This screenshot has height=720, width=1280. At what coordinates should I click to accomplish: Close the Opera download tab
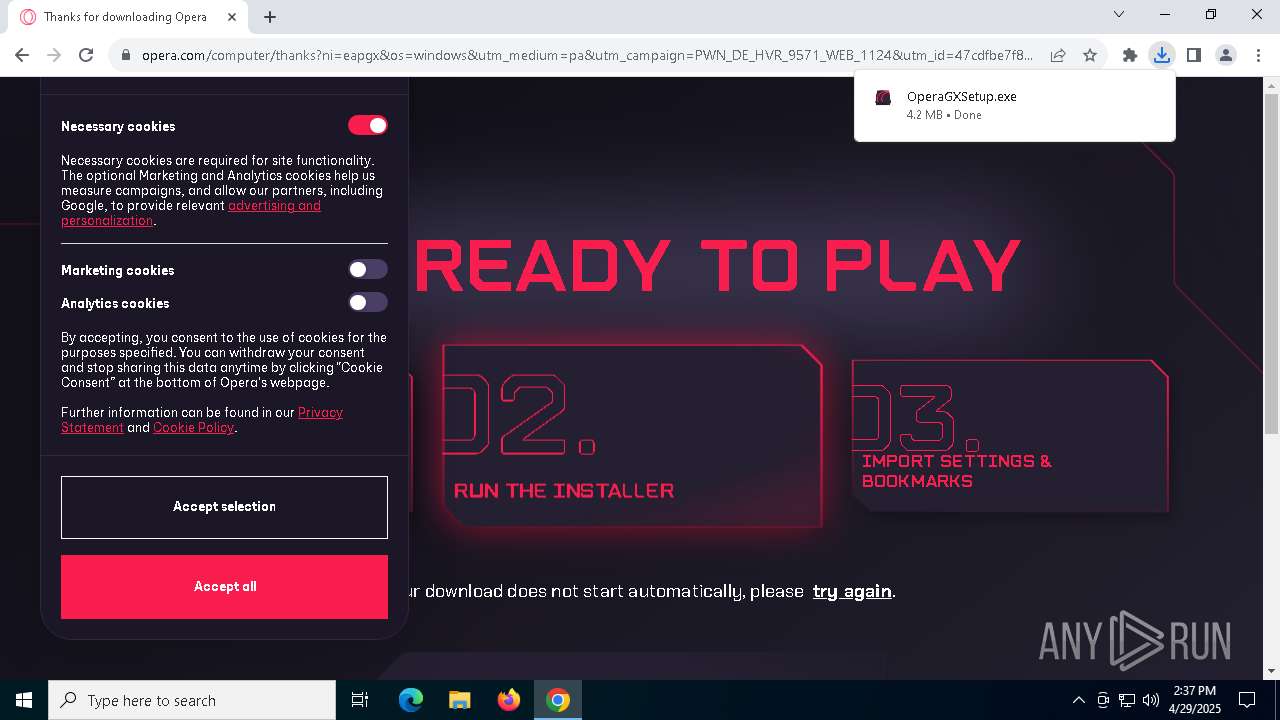(x=233, y=17)
